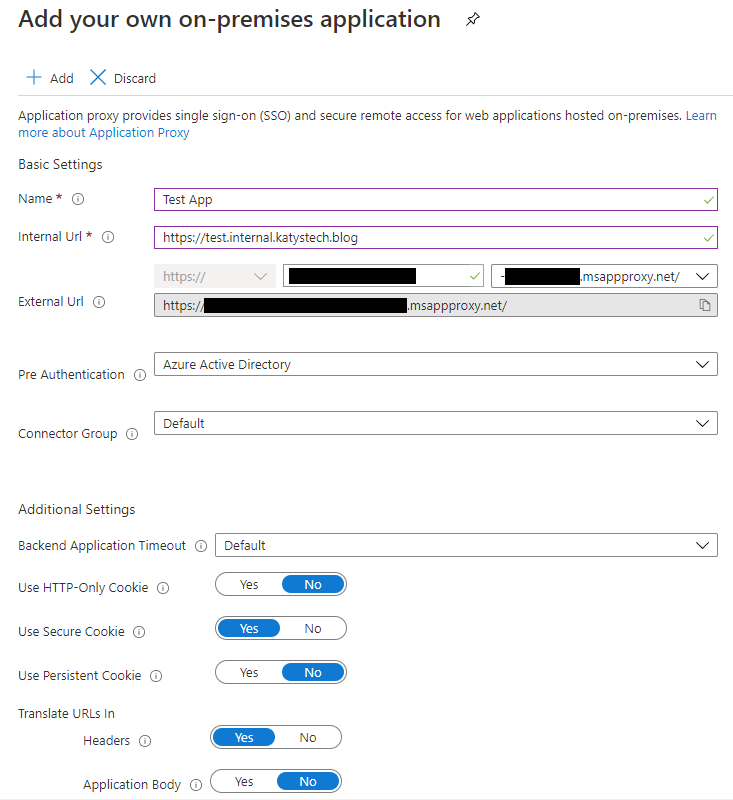The width and height of the screenshot is (733, 800).
Task: Click the pin icon beside the page title
Action: click(x=473, y=20)
